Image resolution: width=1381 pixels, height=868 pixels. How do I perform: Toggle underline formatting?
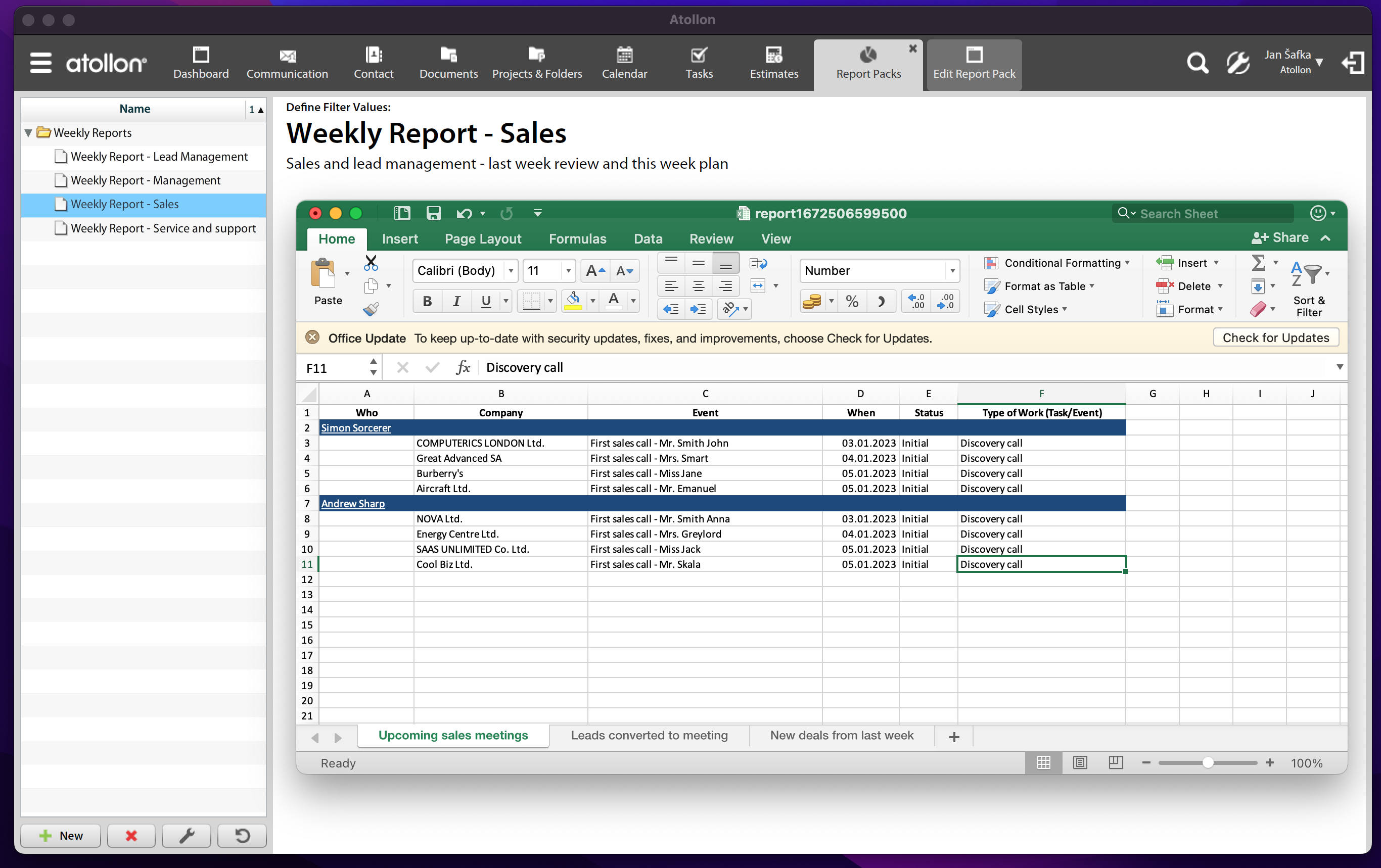coord(485,301)
